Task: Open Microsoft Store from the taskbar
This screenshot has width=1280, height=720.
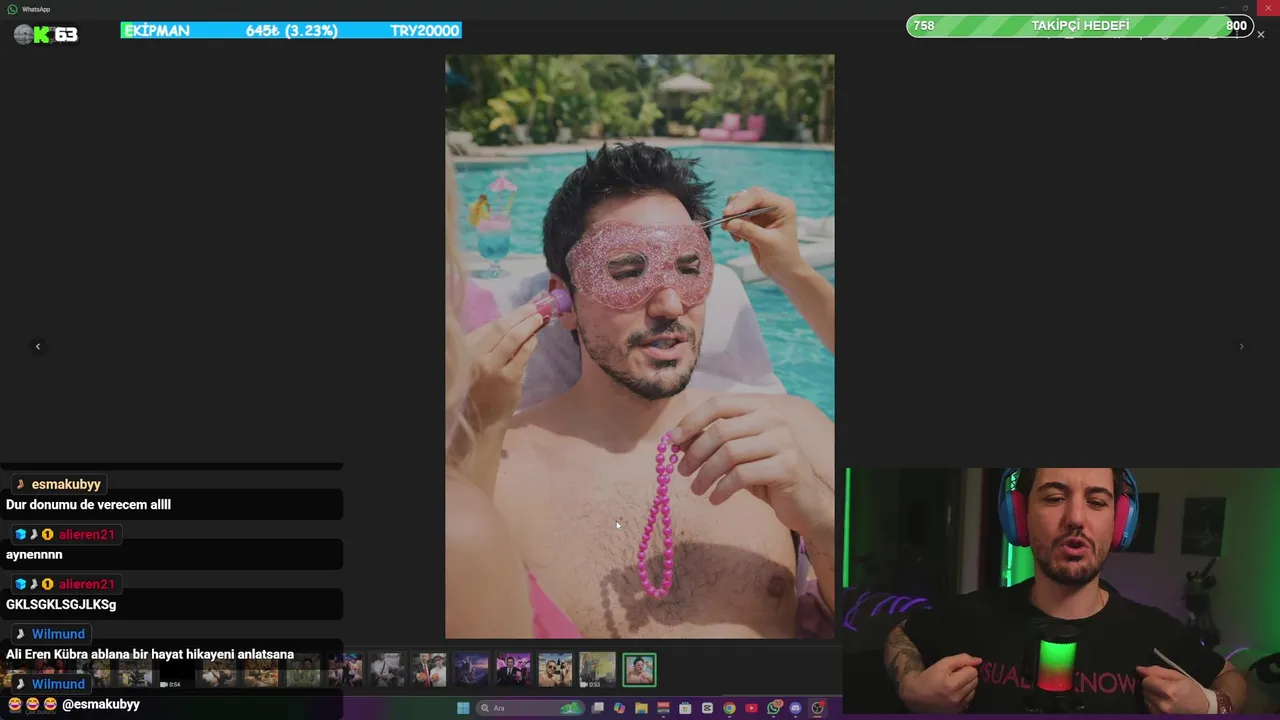Action: click(685, 708)
